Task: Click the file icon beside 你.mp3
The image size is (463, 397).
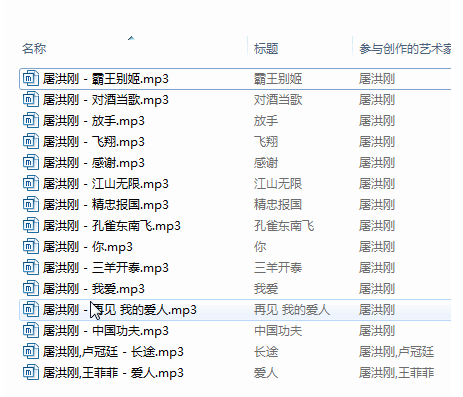Action: click(31, 247)
